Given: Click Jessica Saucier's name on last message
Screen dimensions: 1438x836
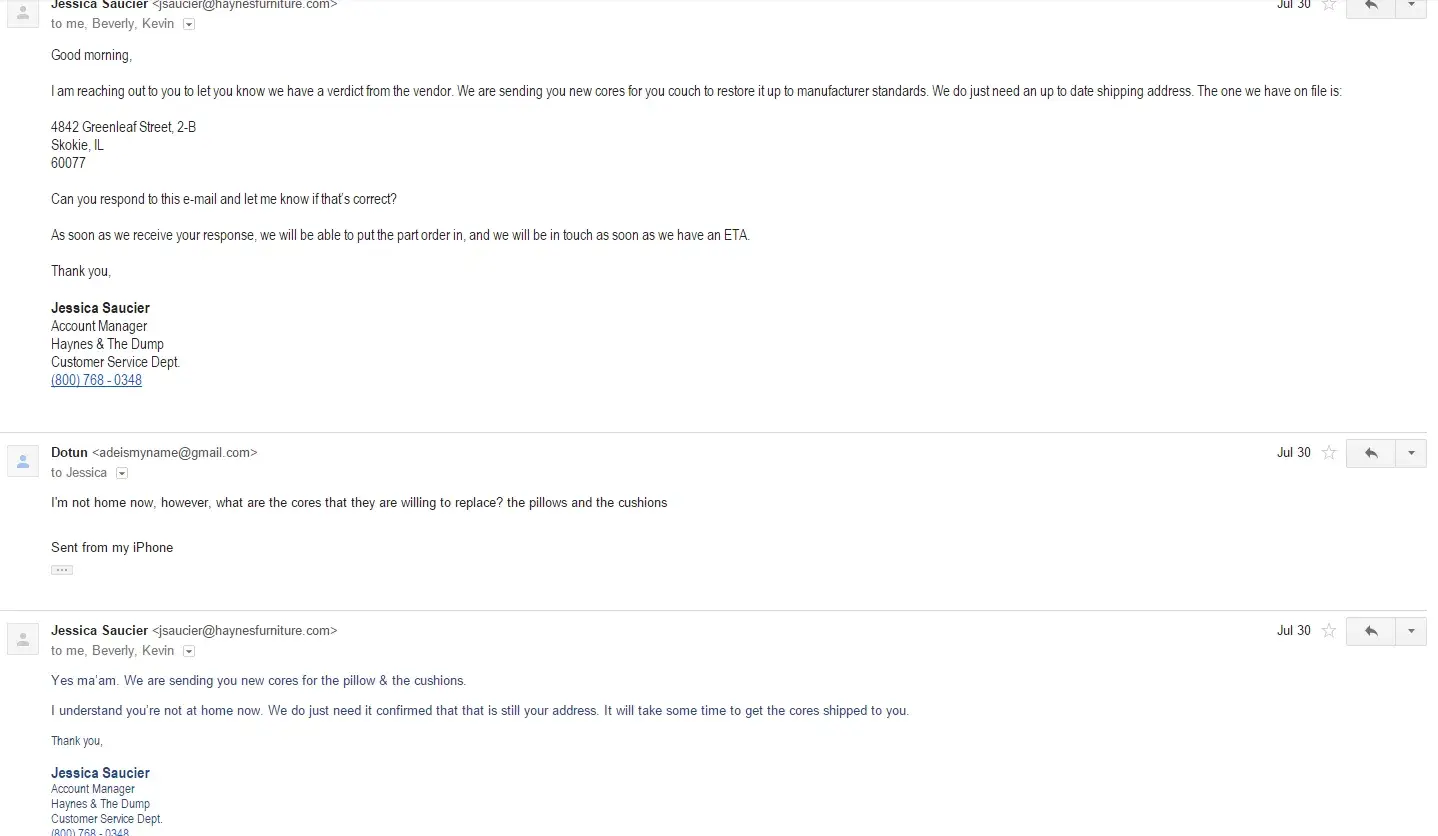Looking at the screenshot, I should click(x=99, y=630).
